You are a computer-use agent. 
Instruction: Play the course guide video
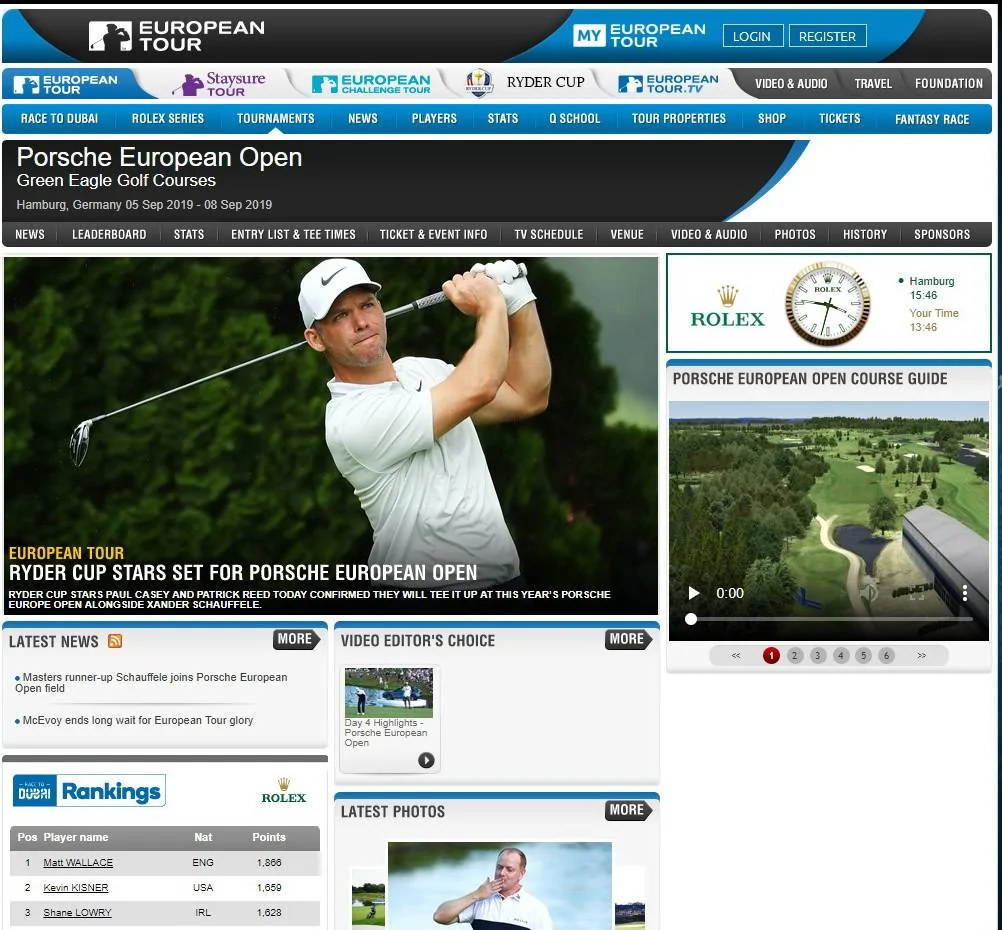(x=693, y=593)
